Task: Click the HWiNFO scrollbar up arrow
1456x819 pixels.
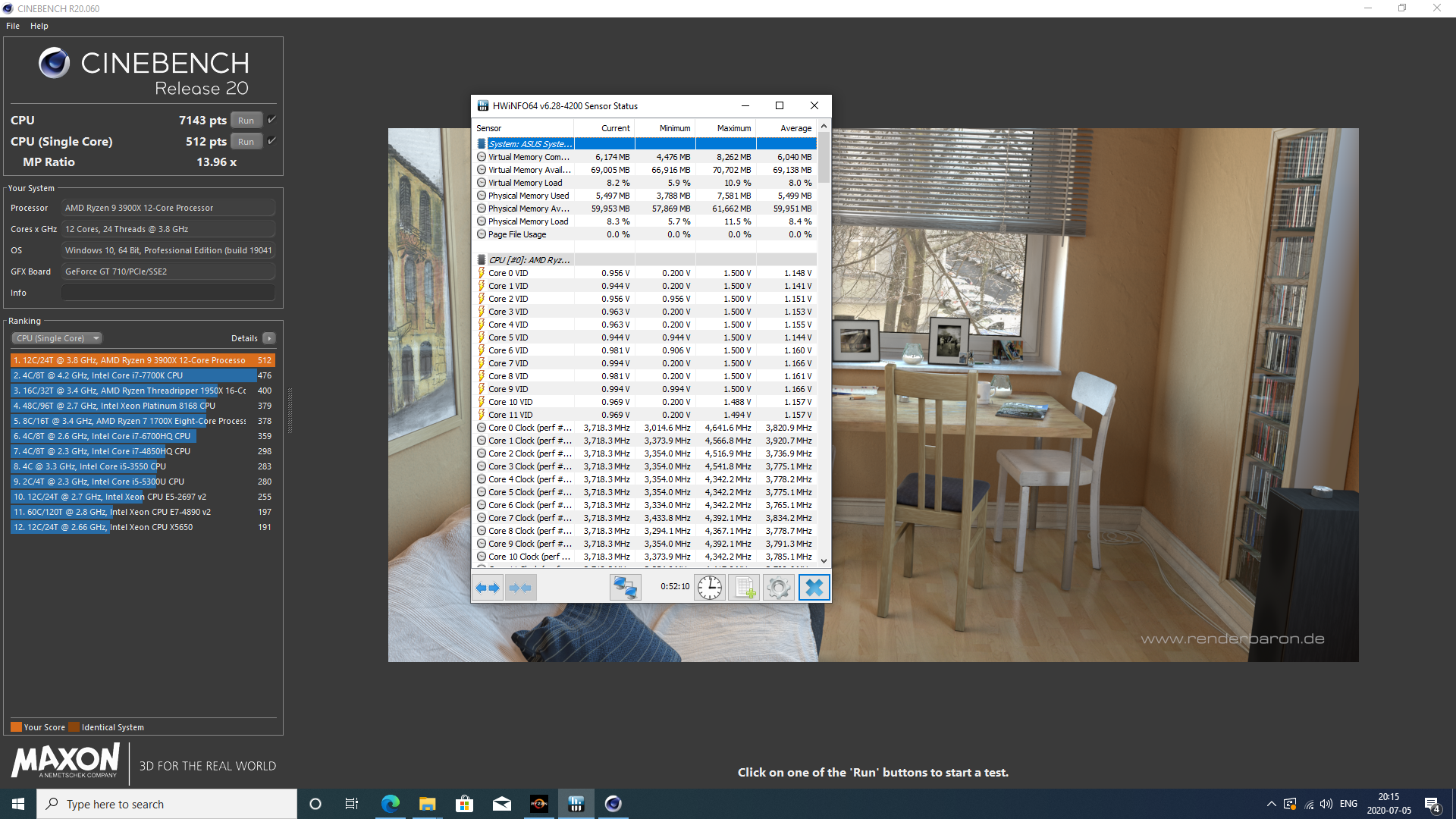Action: [x=824, y=125]
